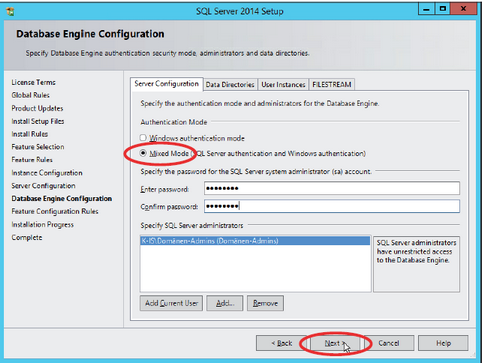This screenshot has height=363, width=482.
Task: Click License Terms in the steps list
Action: (33, 82)
